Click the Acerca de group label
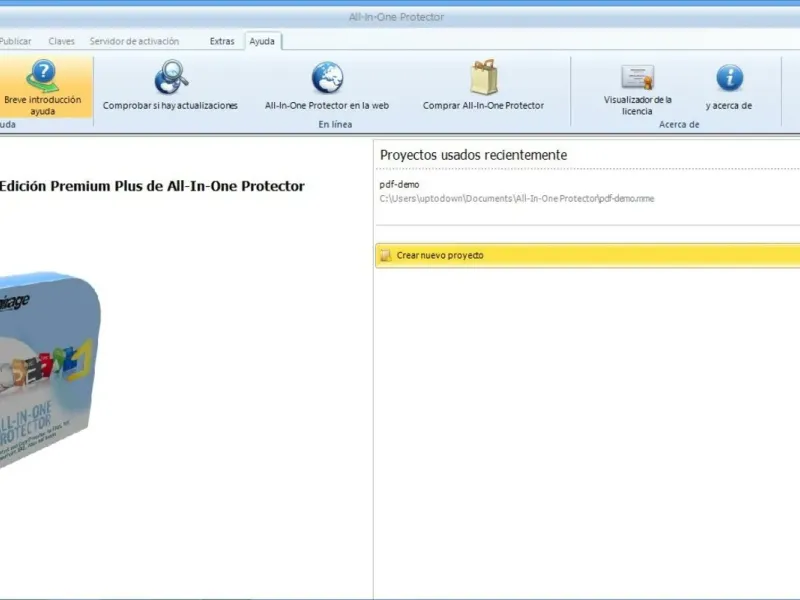Screen dimensions: 800x600 click(679, 124)
